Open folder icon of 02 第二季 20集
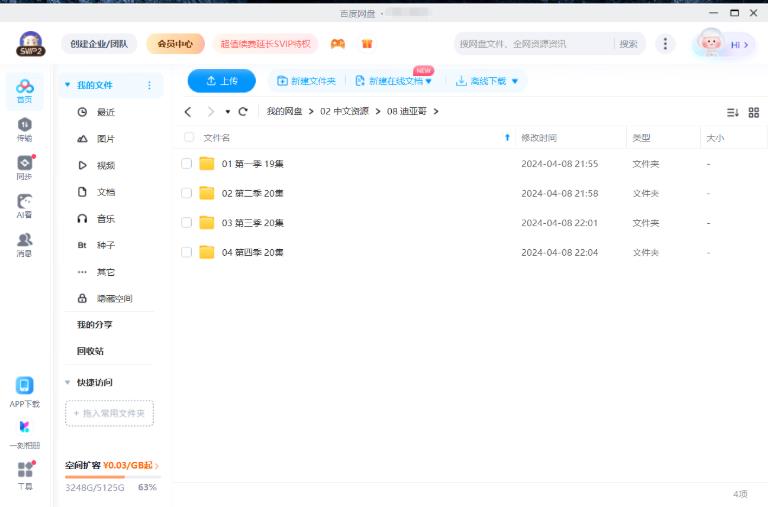This screenshot has height=507, width=768. point(207,193)
